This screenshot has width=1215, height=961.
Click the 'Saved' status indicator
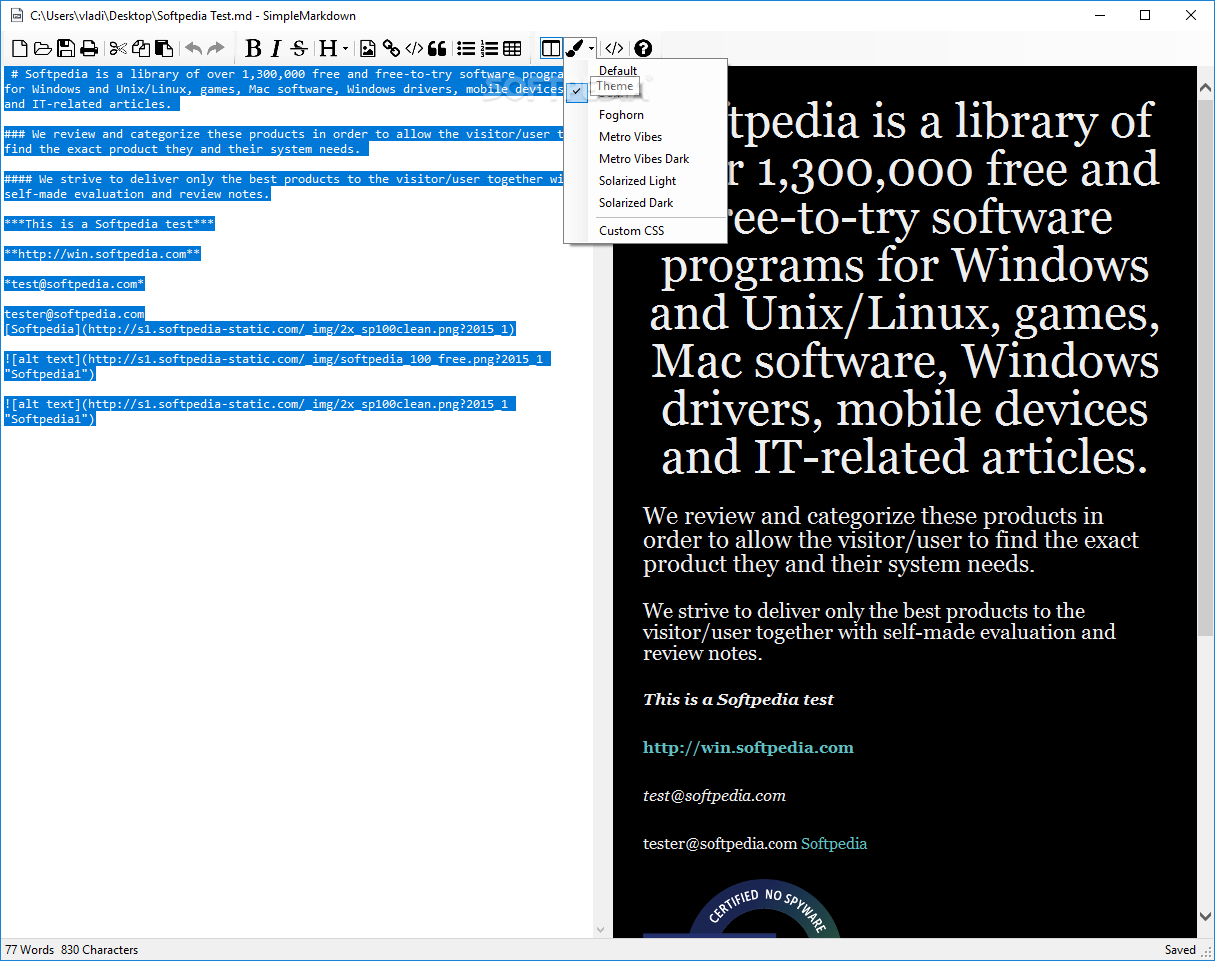click(1180, 950)
